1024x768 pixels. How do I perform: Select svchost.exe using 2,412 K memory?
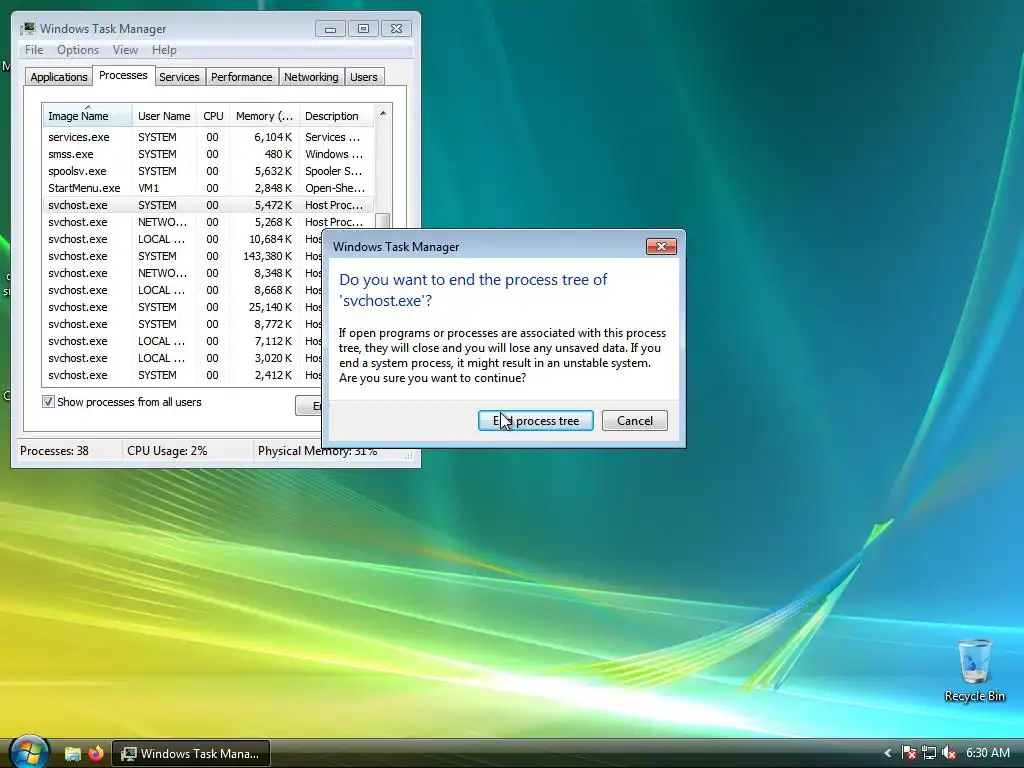pyautogui.click(x=183, y=375)
